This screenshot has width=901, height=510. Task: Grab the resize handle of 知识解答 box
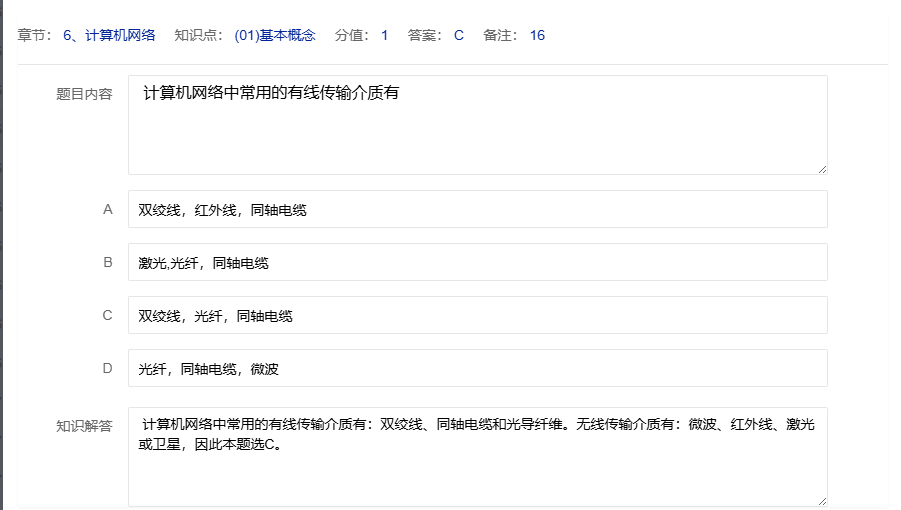(x=822, y=501)
